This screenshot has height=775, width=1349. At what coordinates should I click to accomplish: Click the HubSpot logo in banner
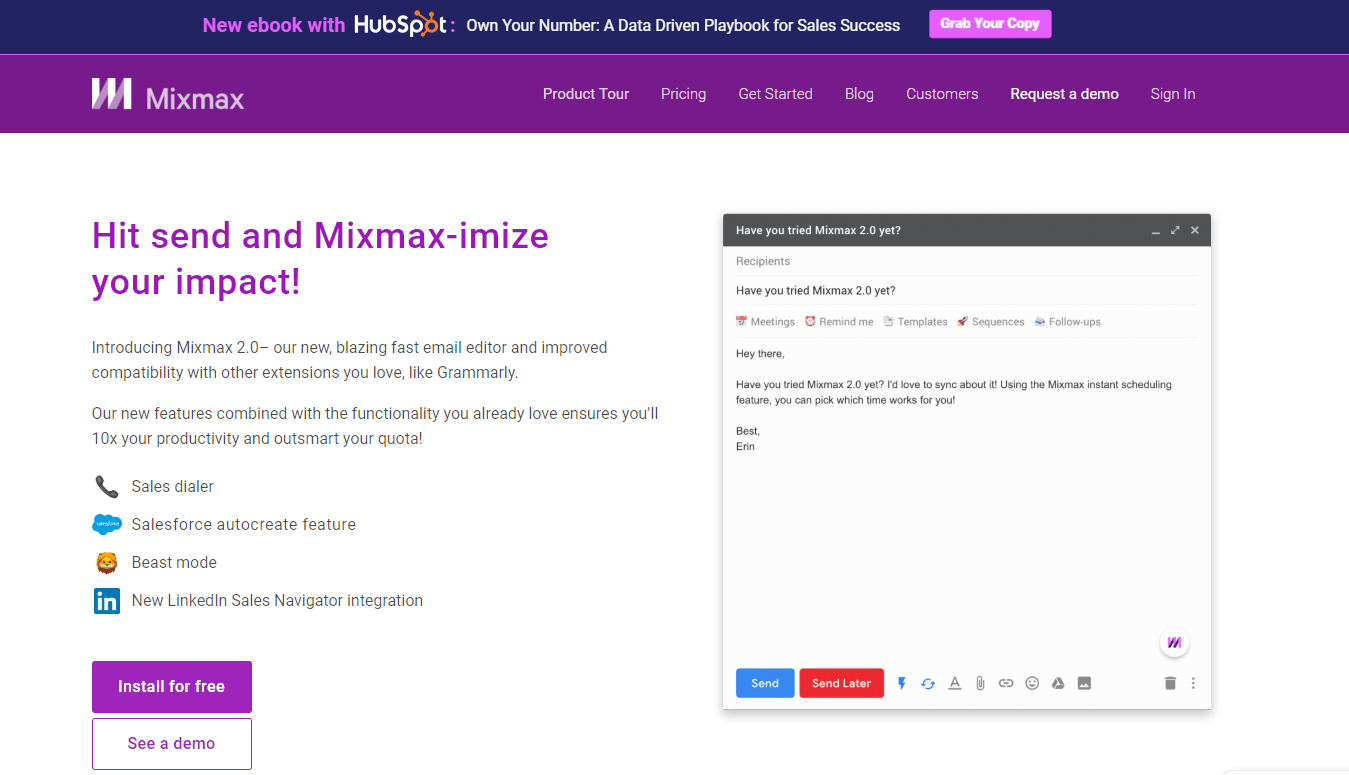coord(400,25)
